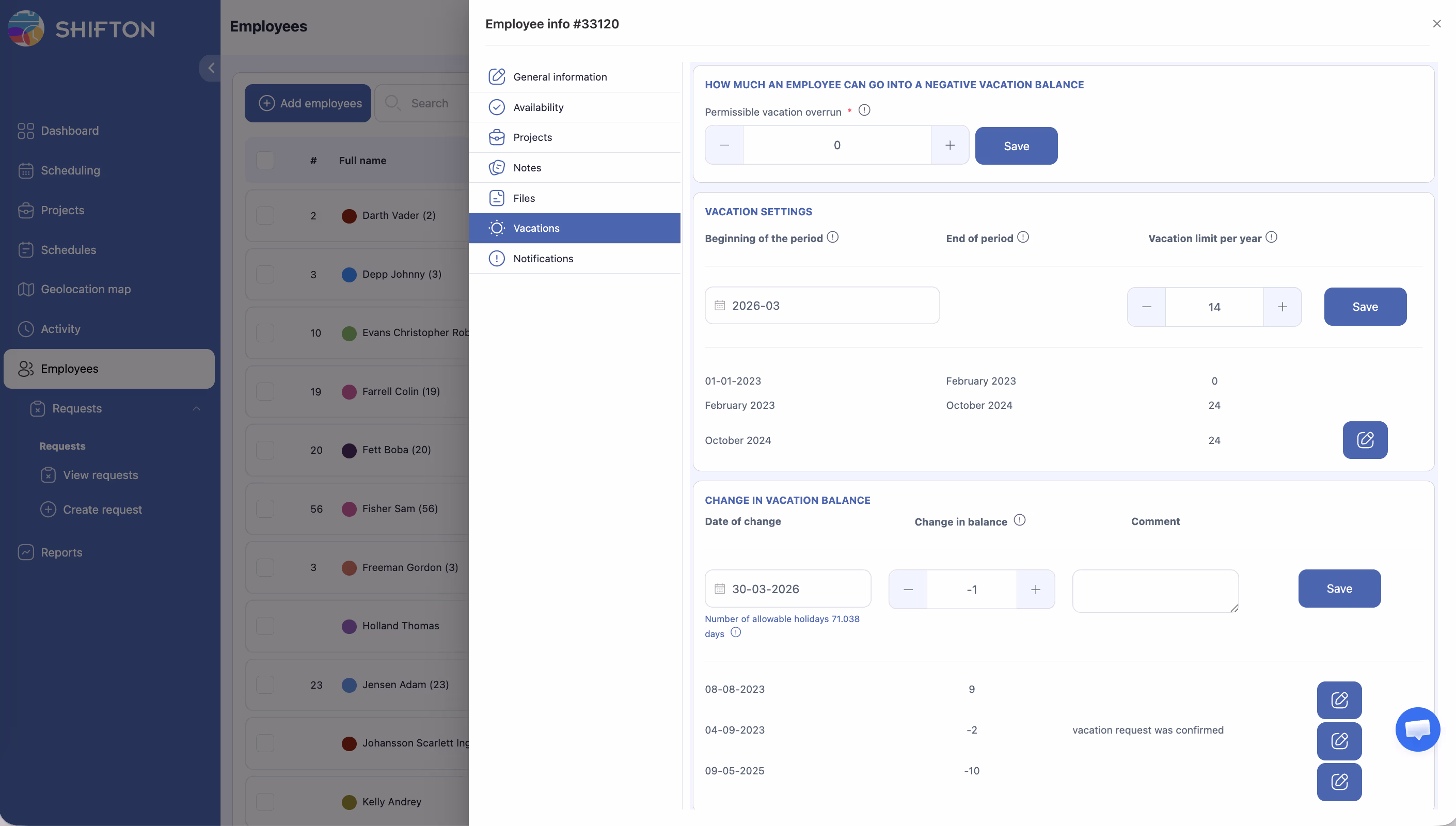Increase vacation limit per year with plus
This screenshot has width=1456, height=826.
click(1282, 307)
